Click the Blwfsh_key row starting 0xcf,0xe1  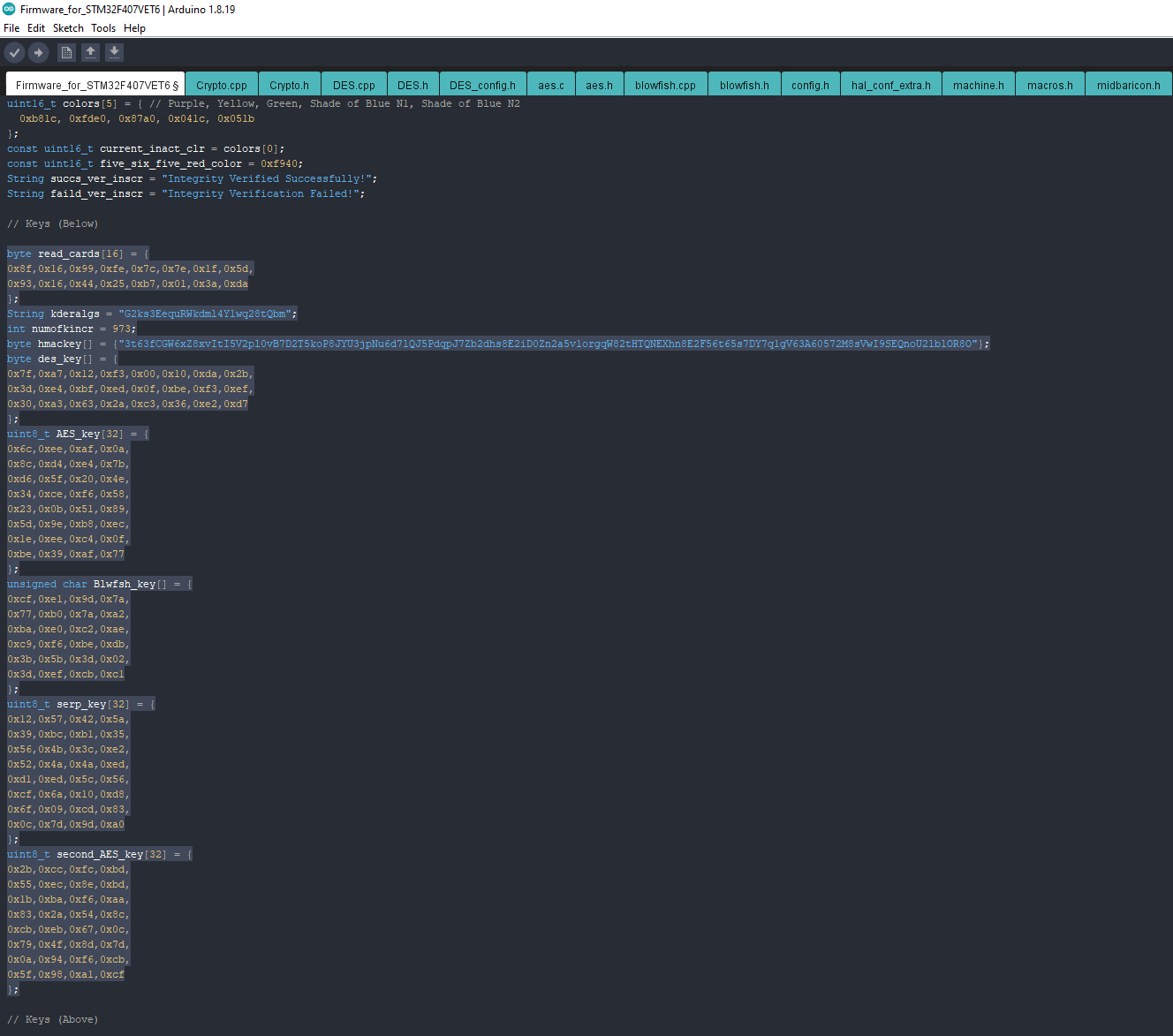[69, 599]
